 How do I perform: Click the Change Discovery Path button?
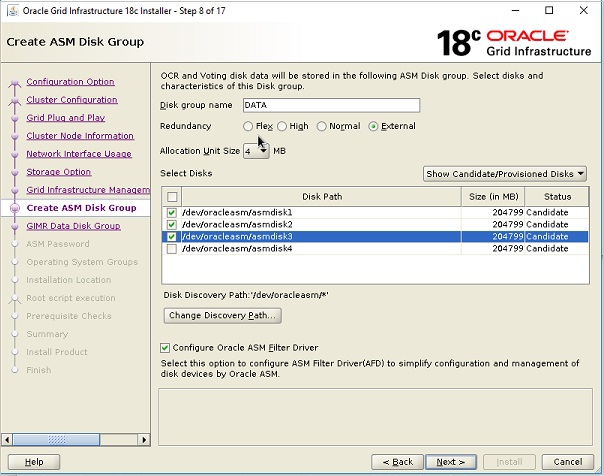222,315
